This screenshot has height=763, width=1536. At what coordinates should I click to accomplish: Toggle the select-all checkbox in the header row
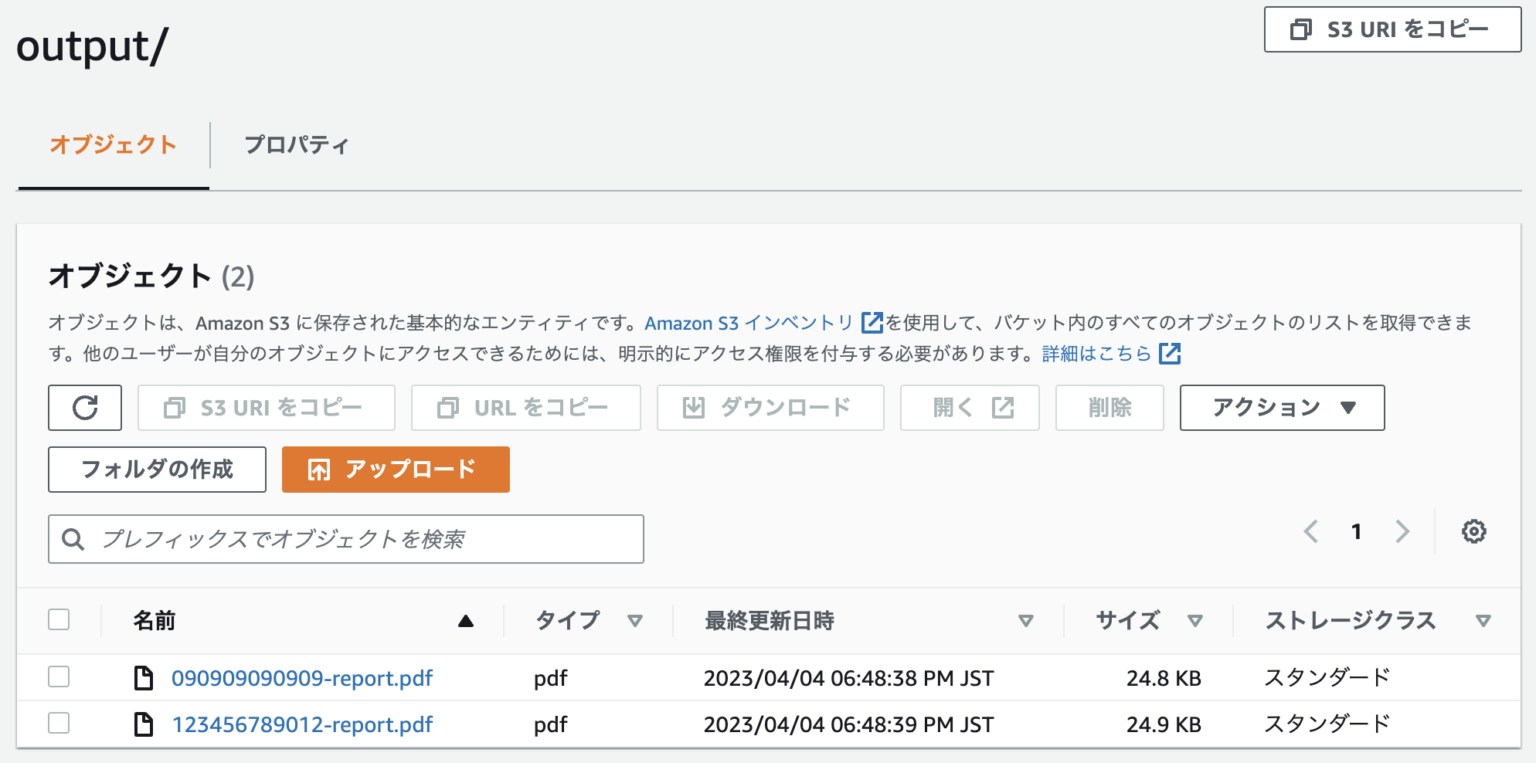(58, 619)
